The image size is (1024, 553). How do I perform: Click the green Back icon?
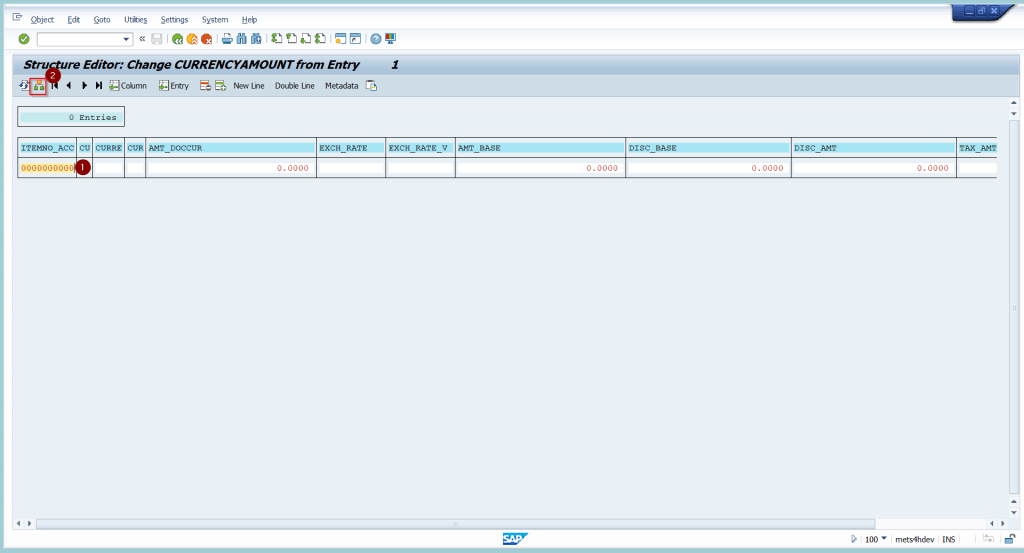point(178,39)
